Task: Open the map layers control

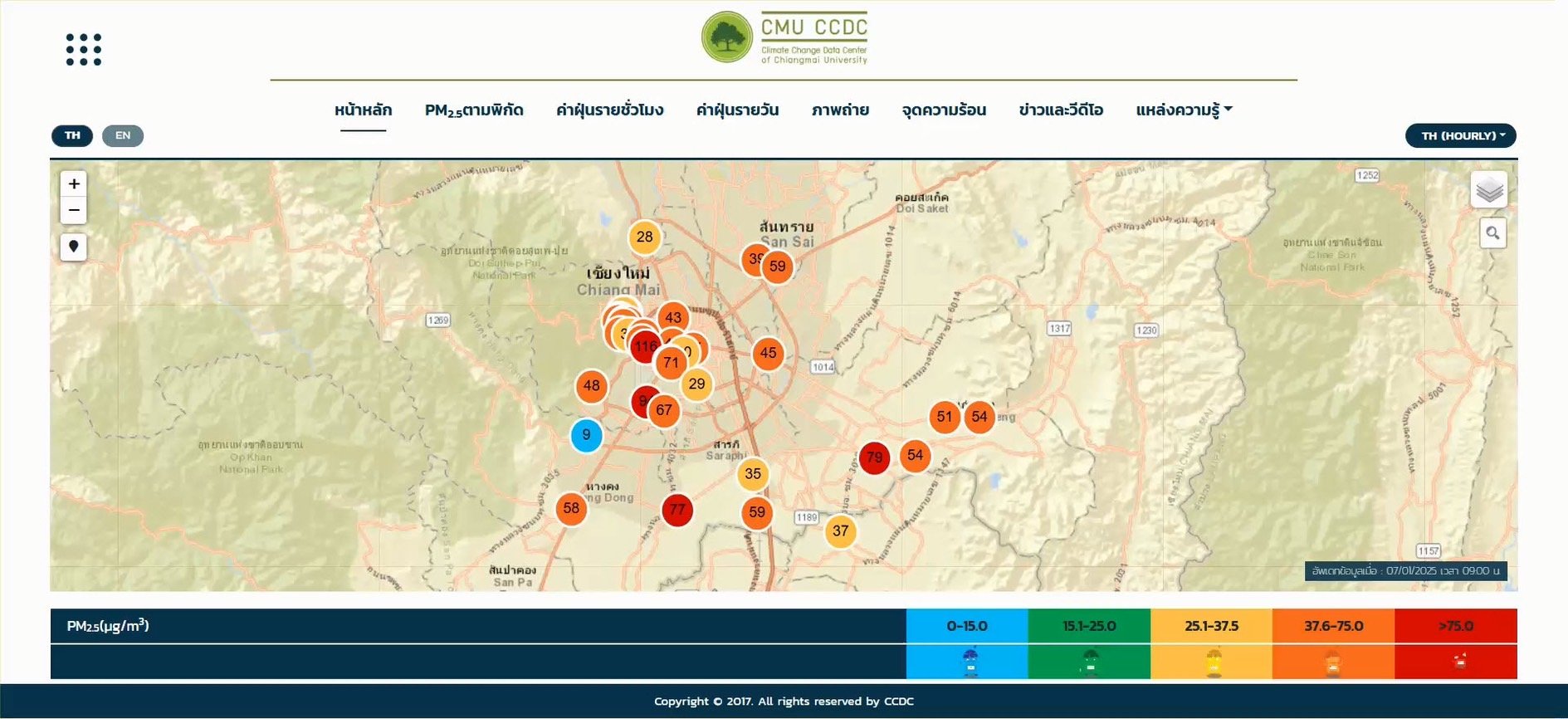Action: tap(1489, 190)
